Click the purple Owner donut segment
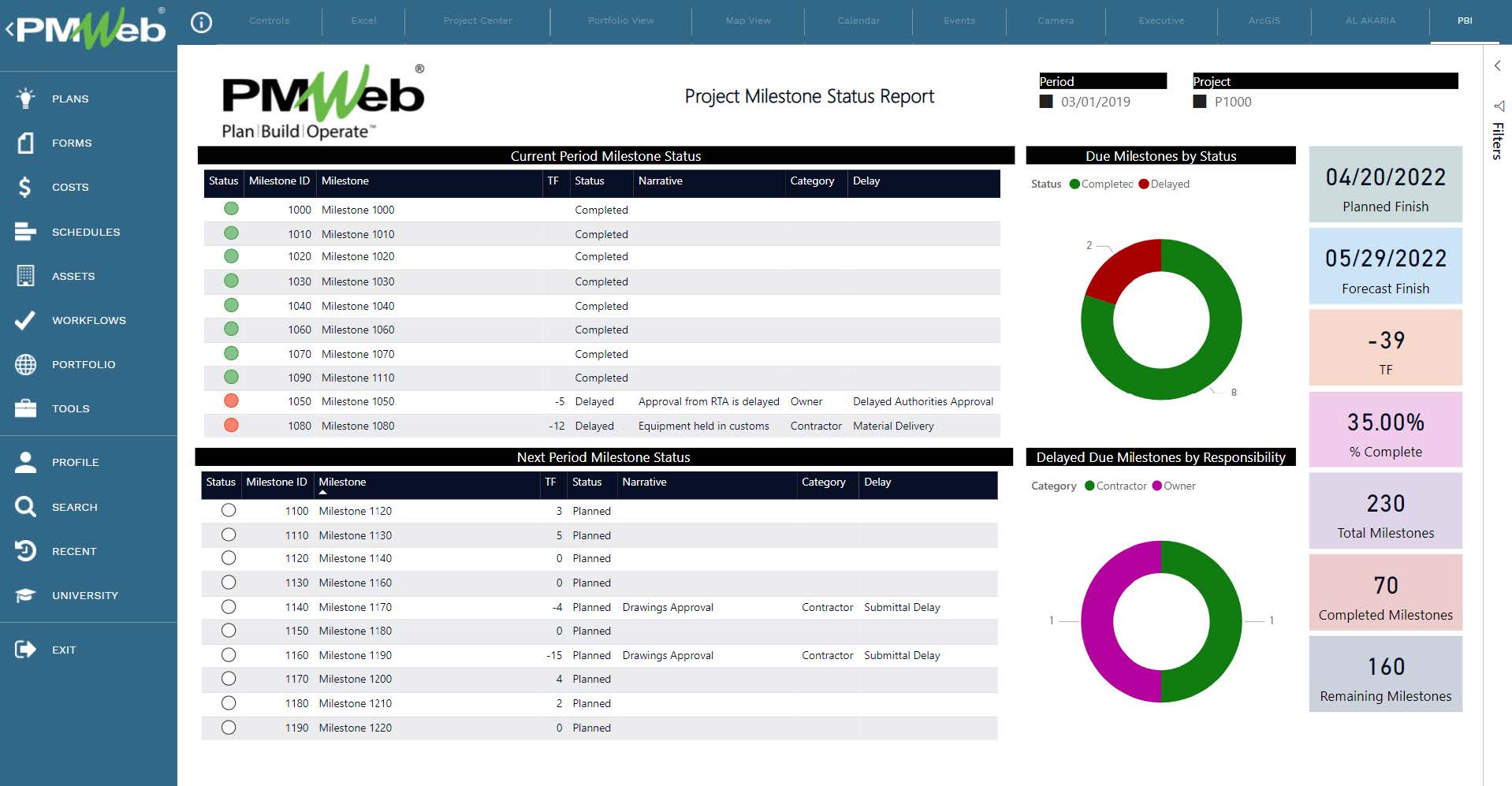Screen dimensions: 1512x786 pos(1097,621)
